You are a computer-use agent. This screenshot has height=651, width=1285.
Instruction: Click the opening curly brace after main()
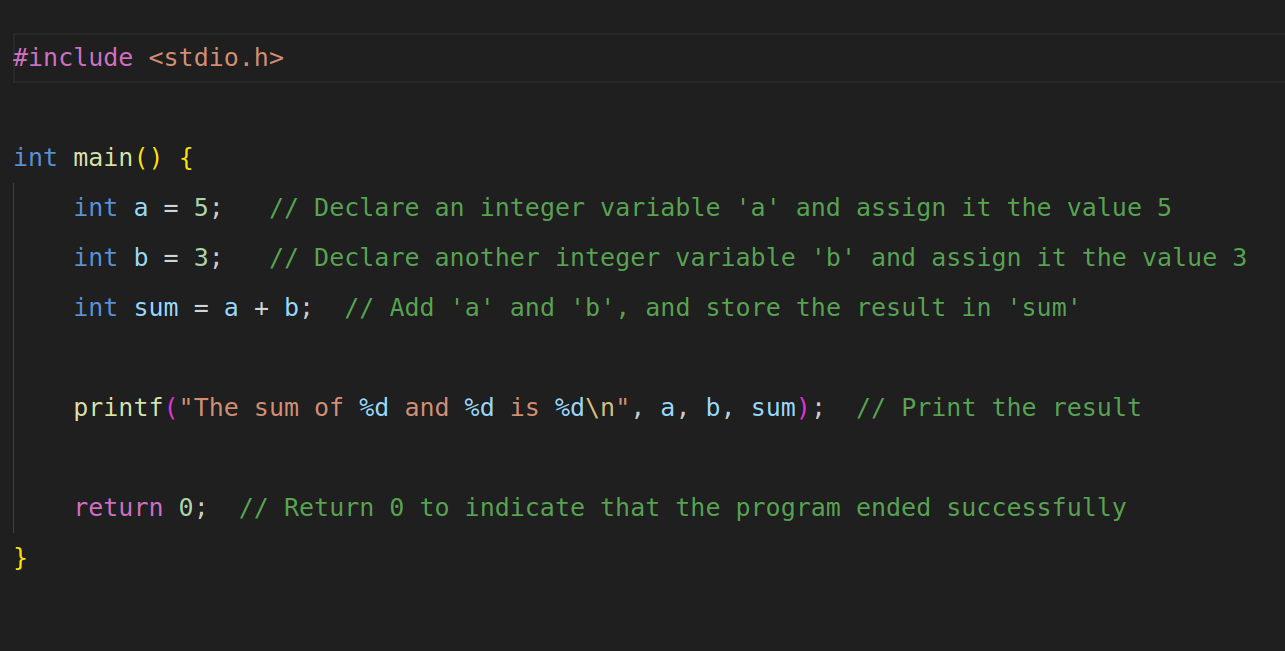188,157
